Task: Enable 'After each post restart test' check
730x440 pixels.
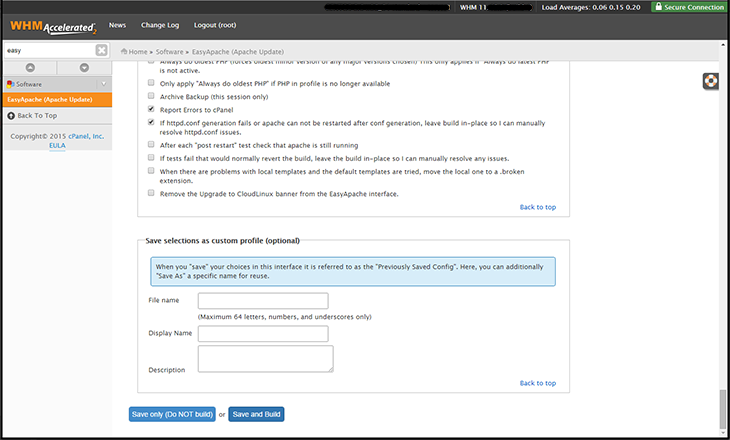Action: [x=151, y=144]
